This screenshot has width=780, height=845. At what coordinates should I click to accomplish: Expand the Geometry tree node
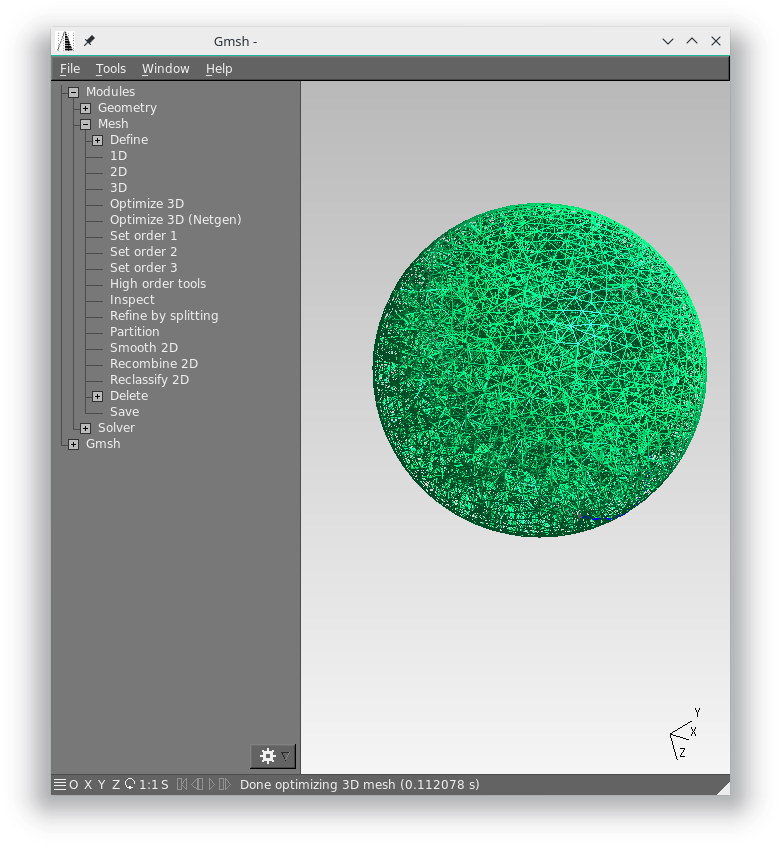[x=86, y=108]
